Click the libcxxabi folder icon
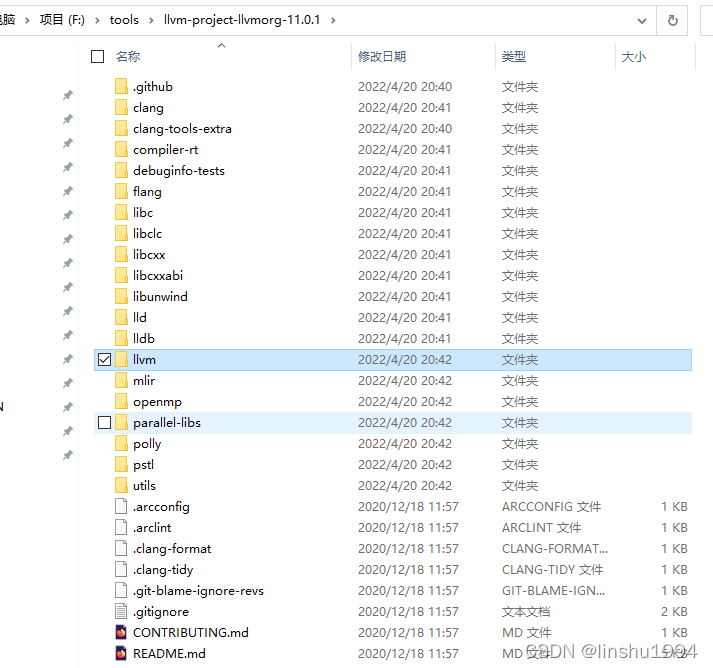The height and width of the screenshot is (668, 713). click(x=121, y=275)
